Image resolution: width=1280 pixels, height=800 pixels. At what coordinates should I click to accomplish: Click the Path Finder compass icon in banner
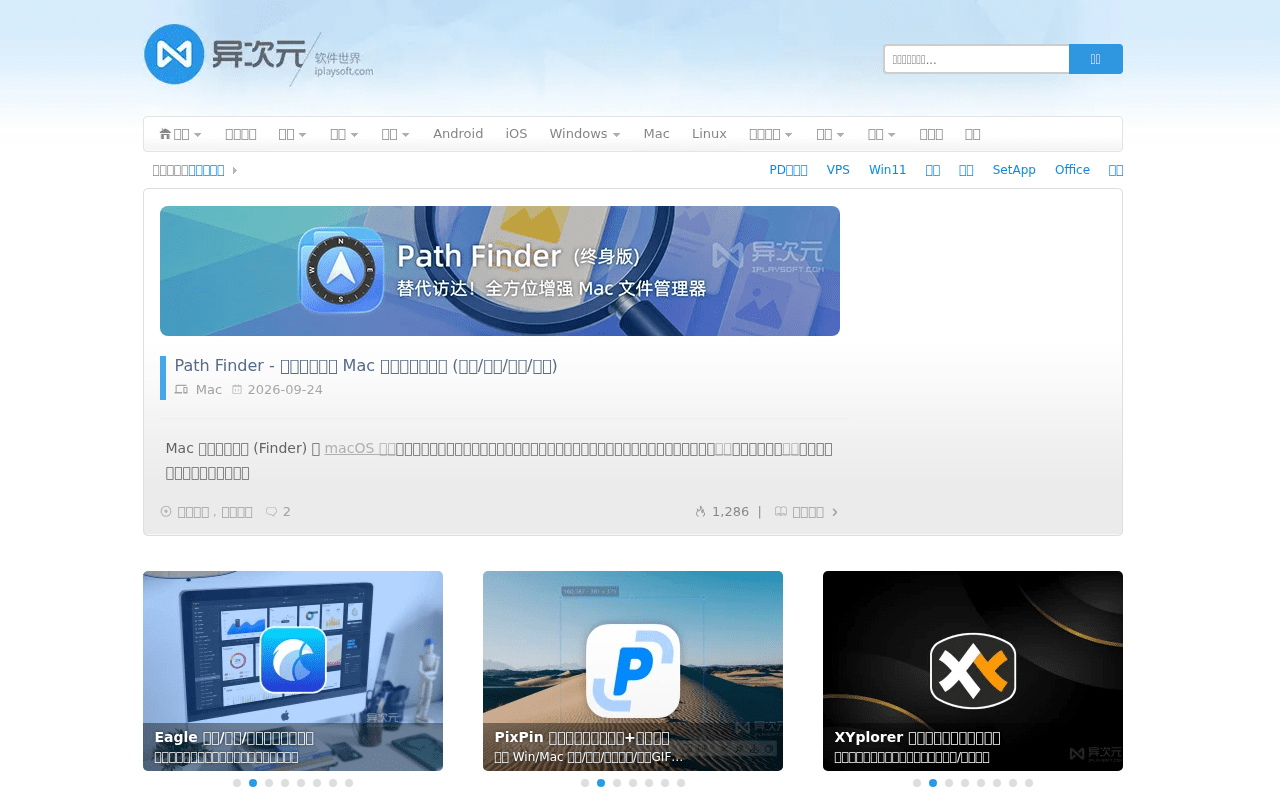tap(341, 270)
